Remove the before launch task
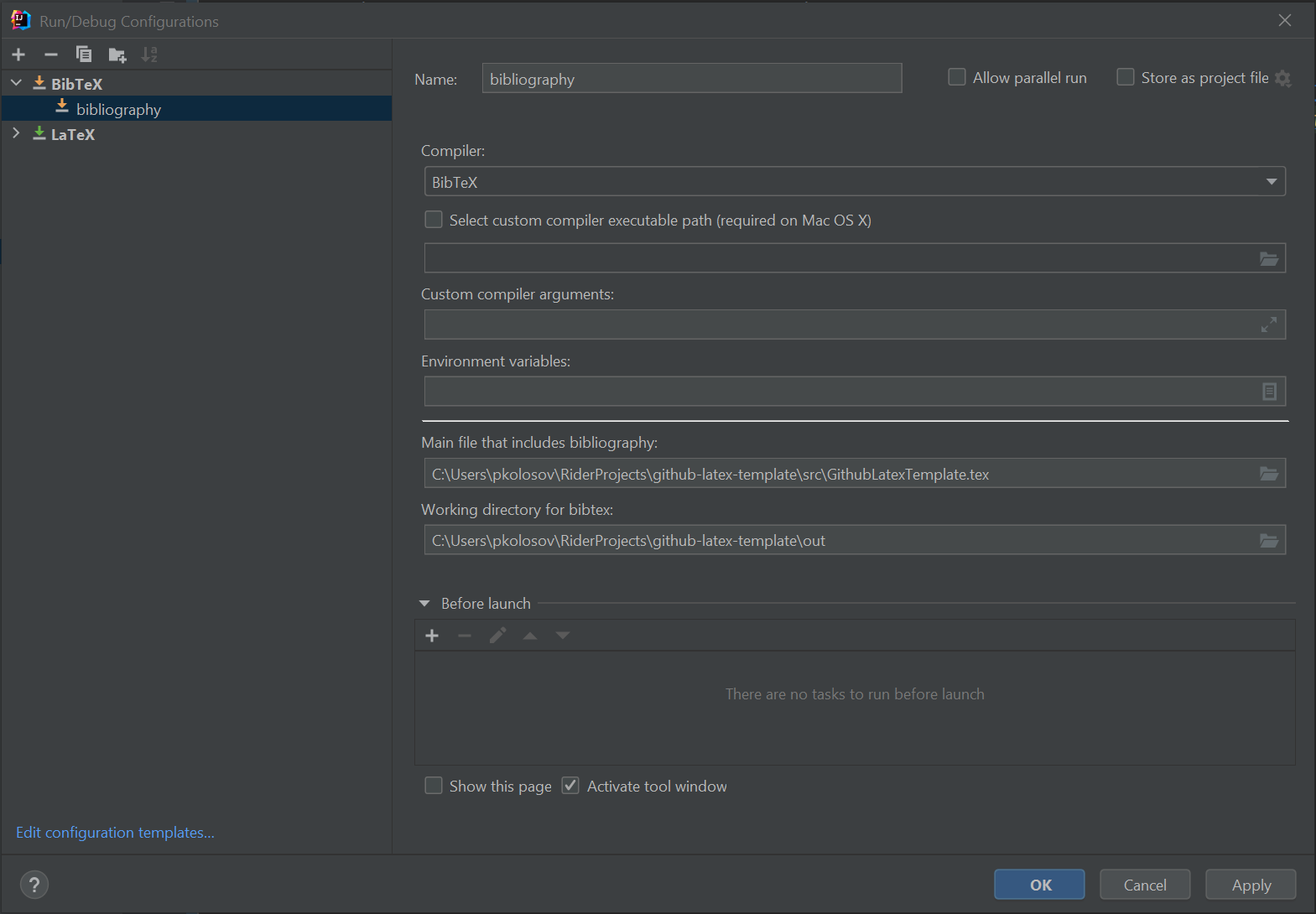Screen dimensions: 1316x914 (x=465, y=636)
